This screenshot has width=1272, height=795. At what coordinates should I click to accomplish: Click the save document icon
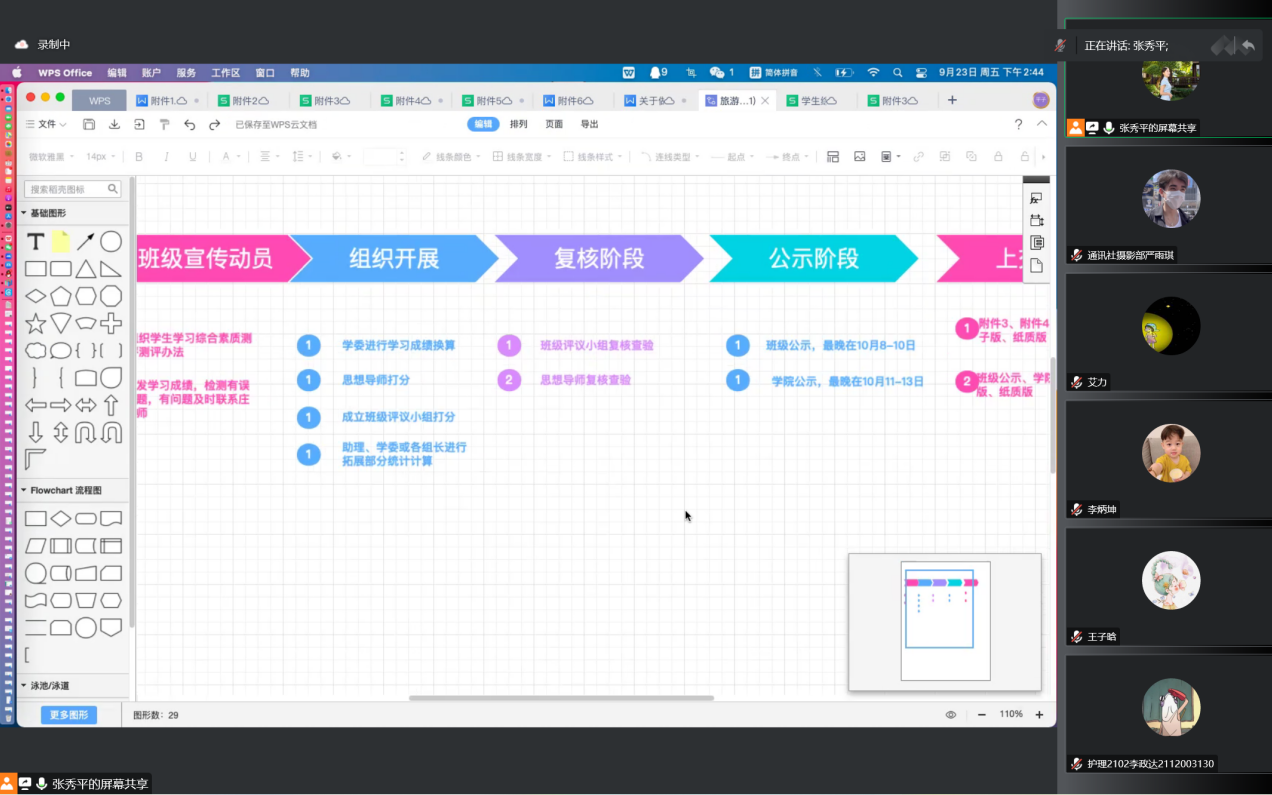(x=89, y=125)
